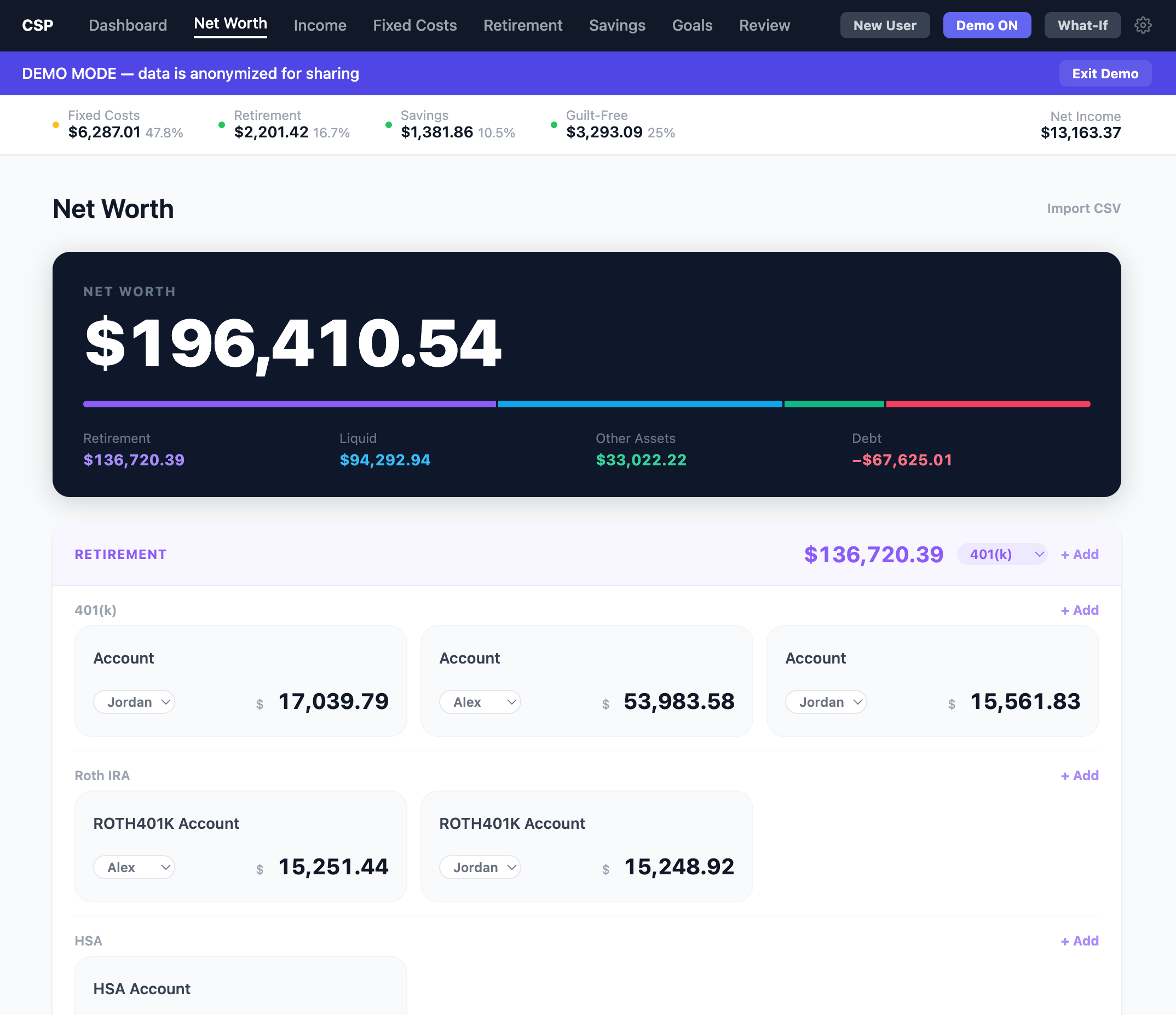Expand the 401(k) account type dropdown
The image size is (1176, 1015).
tap(1002, 555)
